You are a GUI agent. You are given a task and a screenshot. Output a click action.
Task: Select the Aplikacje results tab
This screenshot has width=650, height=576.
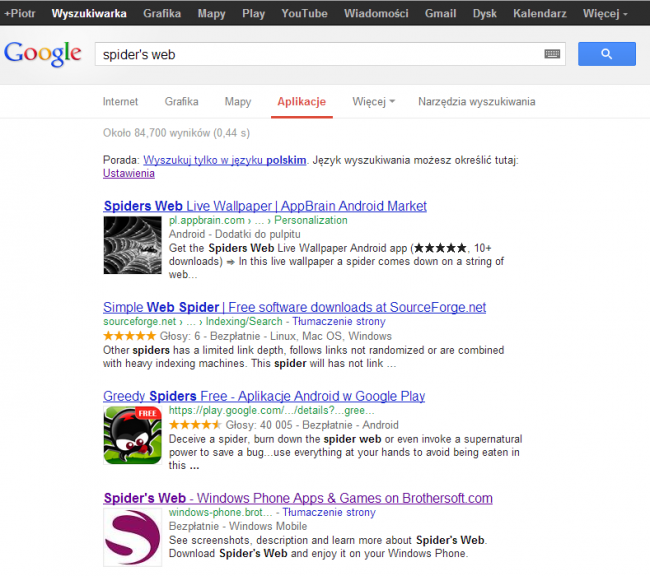click(x=302, y=102)
